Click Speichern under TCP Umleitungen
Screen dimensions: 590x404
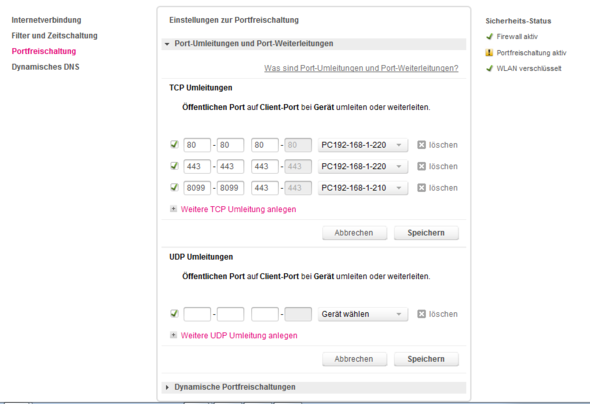point(426,233)
